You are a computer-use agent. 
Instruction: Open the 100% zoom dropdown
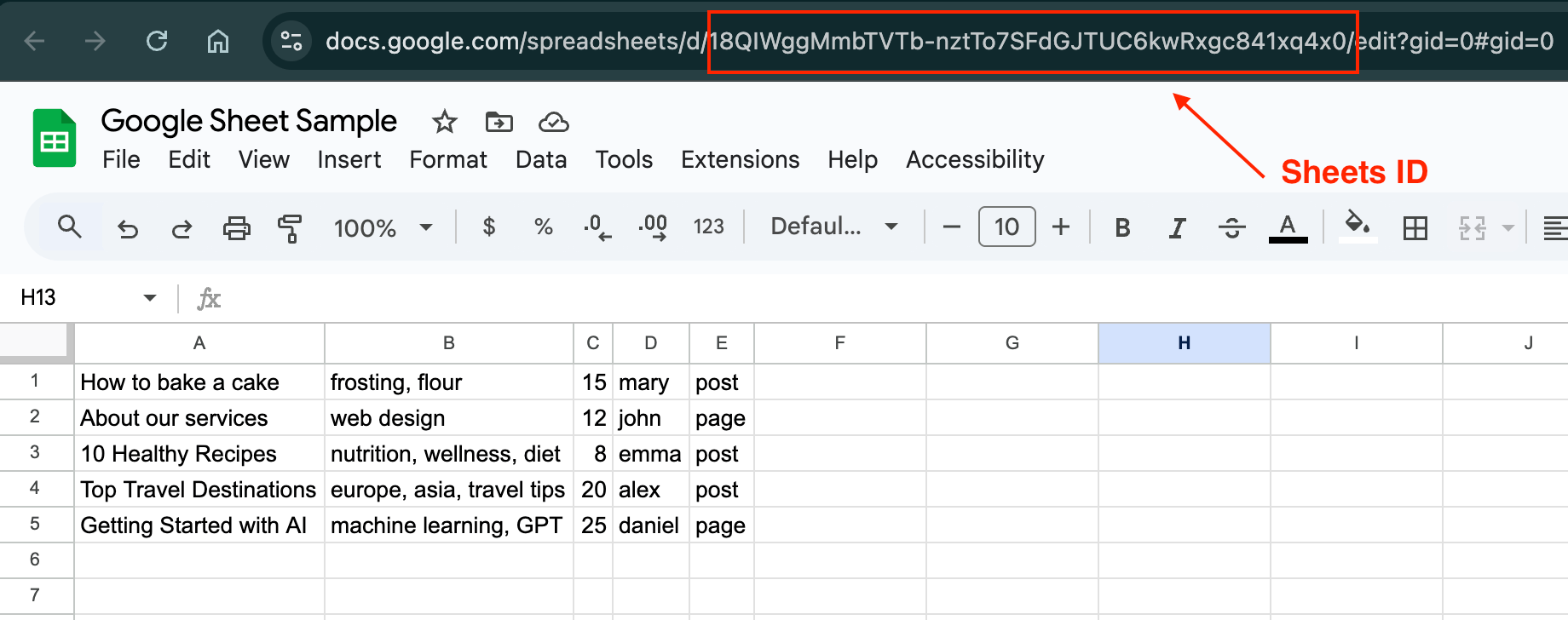click(383, 227)
